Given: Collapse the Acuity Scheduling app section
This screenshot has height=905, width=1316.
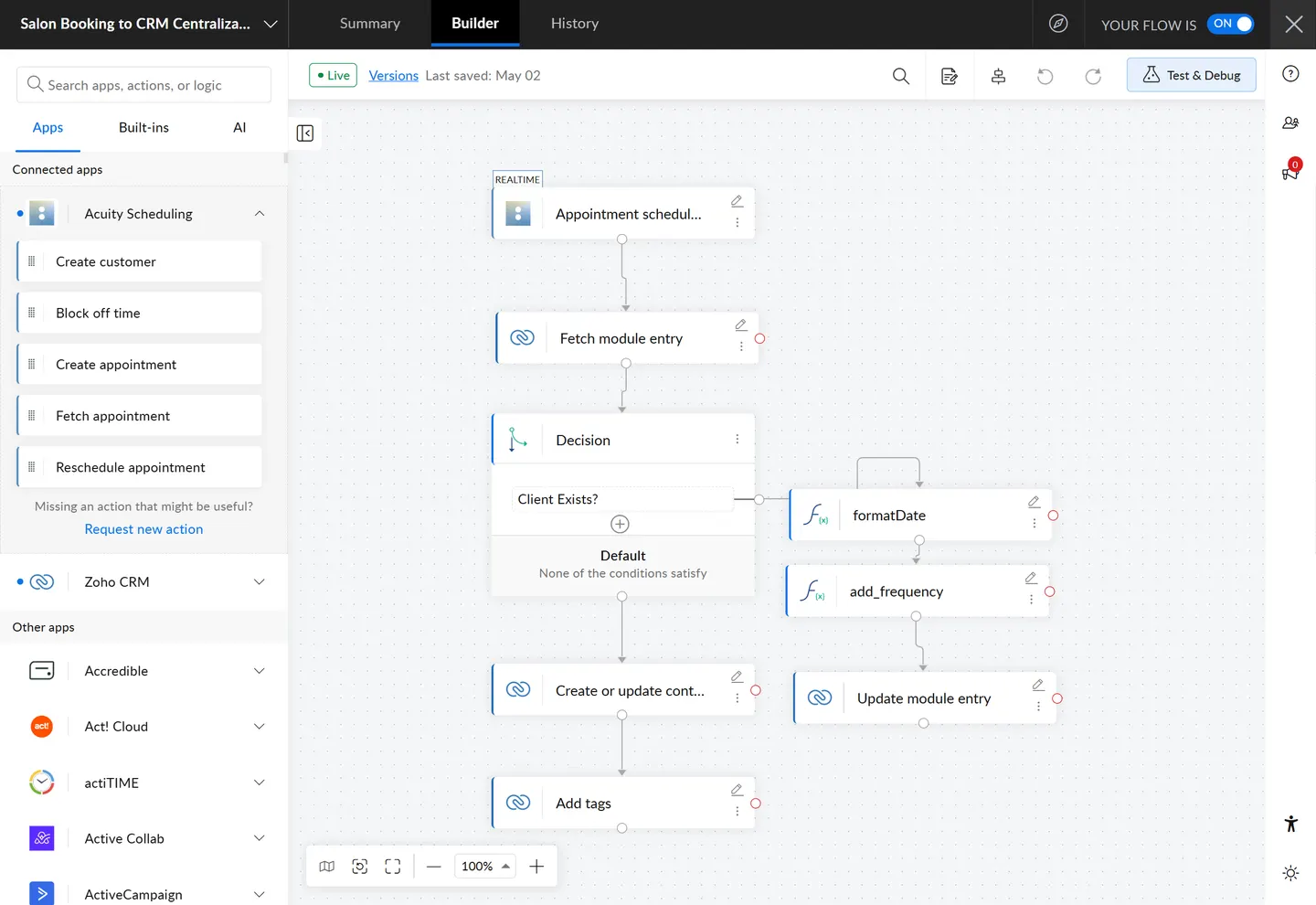Looking at the screenshot, I should (260, 214).
